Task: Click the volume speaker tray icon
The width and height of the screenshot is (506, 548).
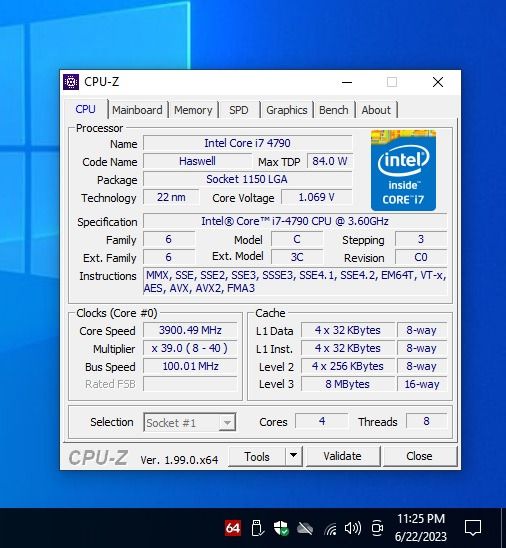Action: point(353,528)
